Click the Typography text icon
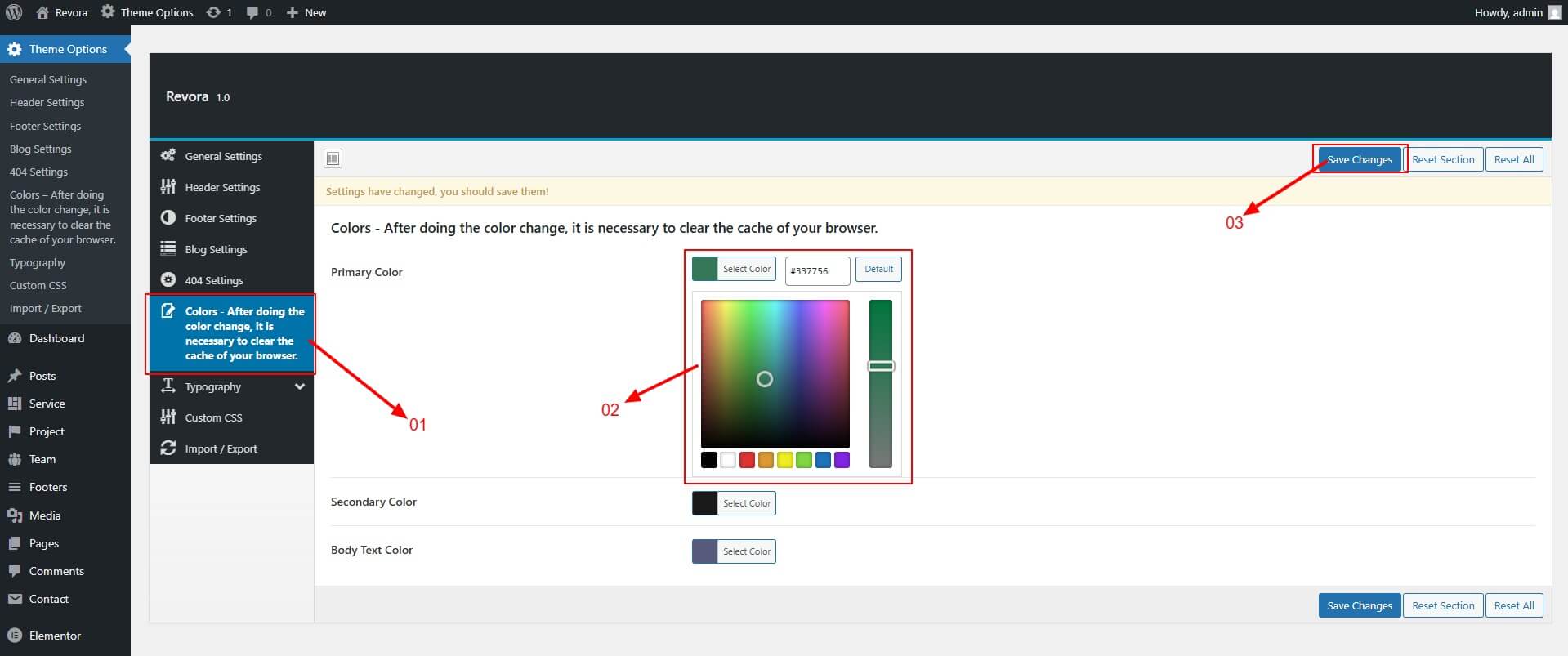Viewport: 1568px width, 656px height. pos(168,386)
